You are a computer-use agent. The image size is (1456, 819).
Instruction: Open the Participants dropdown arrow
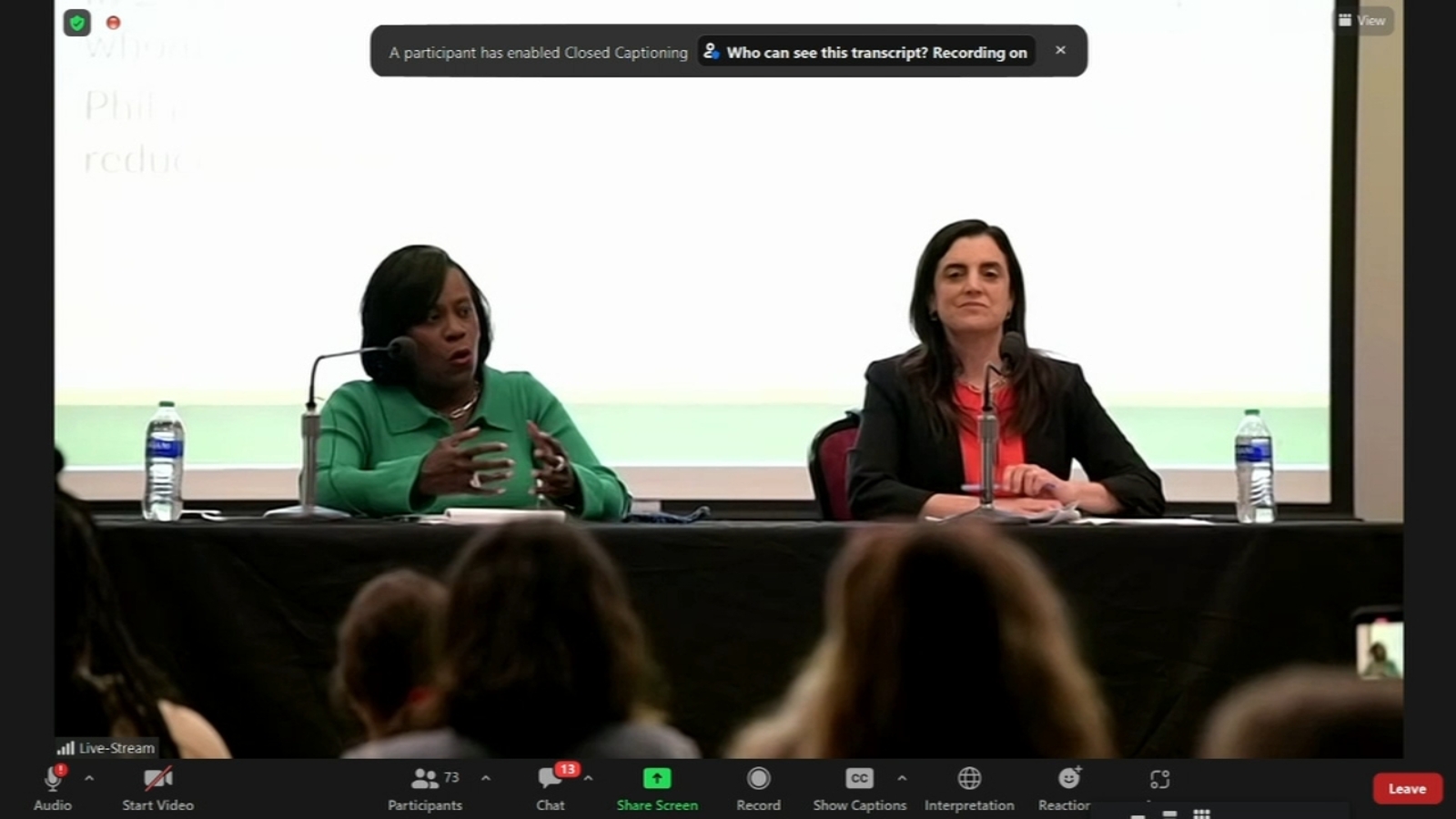click(485, 779)
